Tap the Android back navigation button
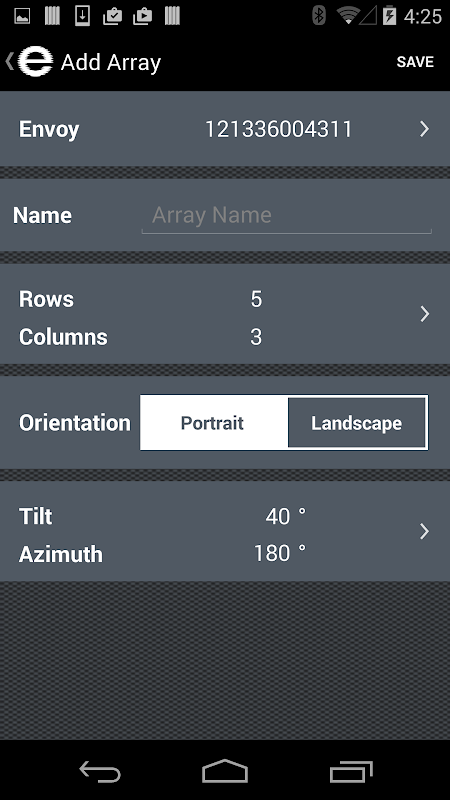 coord(100,771)
